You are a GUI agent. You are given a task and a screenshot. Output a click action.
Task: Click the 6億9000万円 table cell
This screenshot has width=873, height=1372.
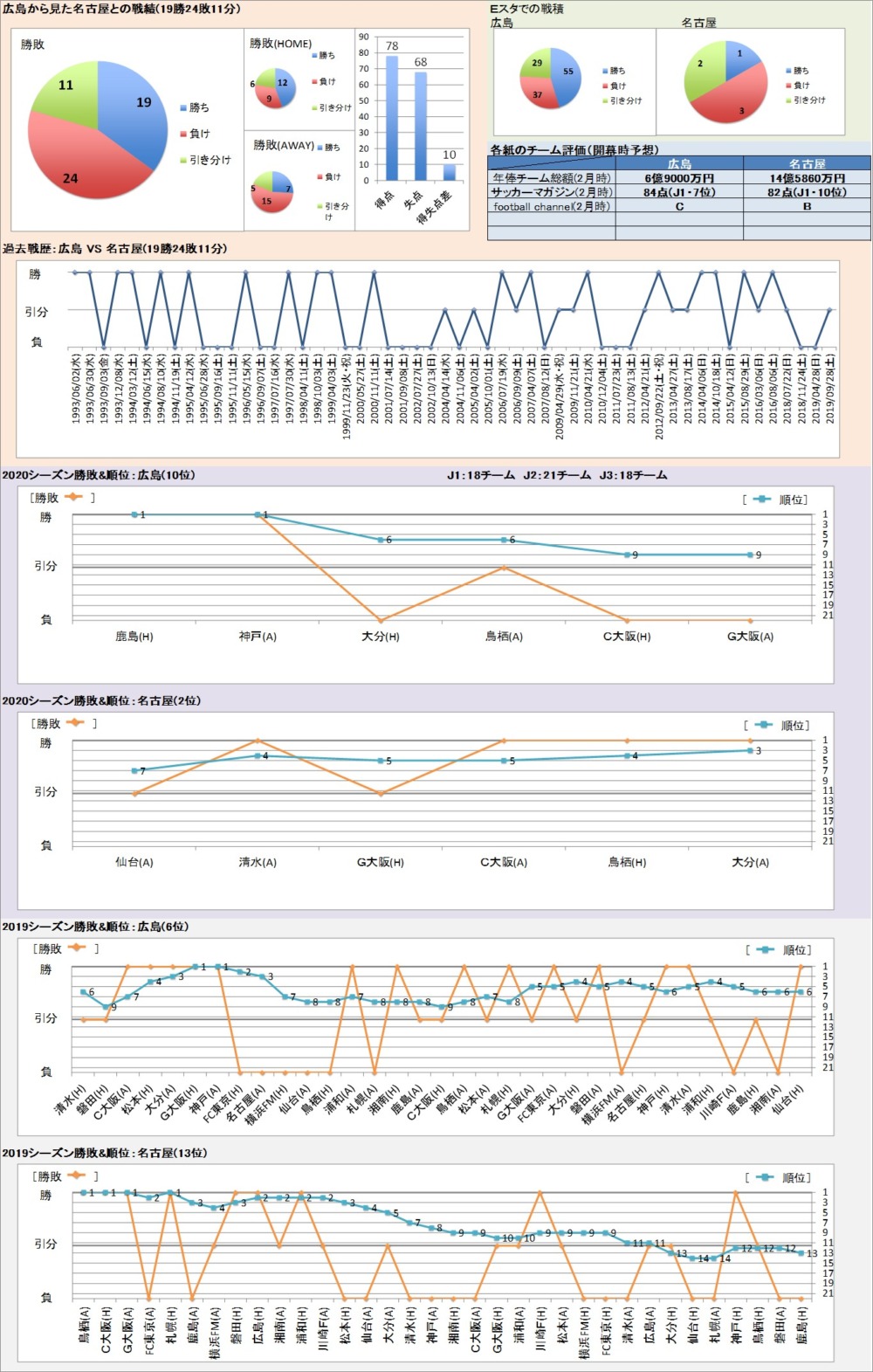click(679, 178)
